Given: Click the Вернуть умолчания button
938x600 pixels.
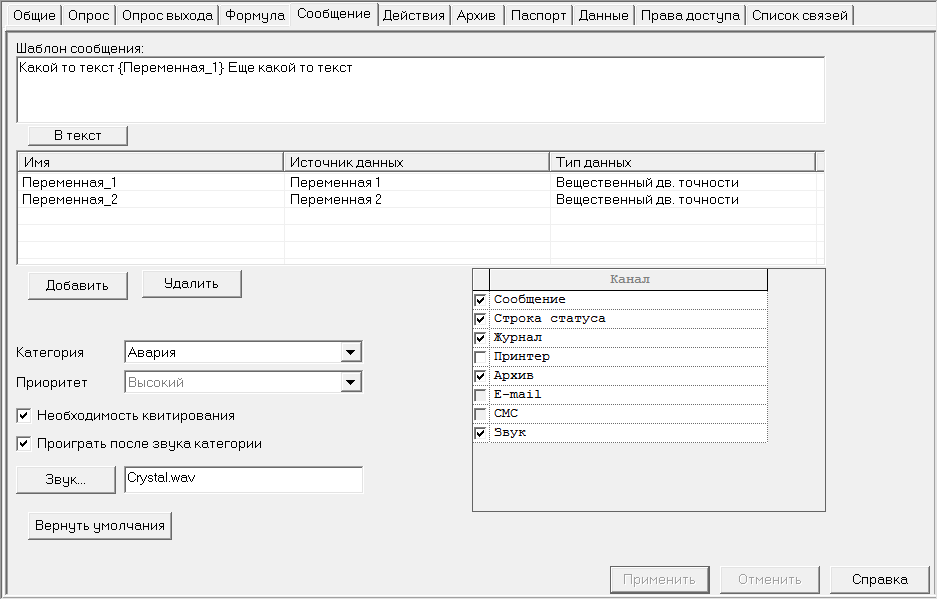Looking at the screenshot, I should click(100, 526).
